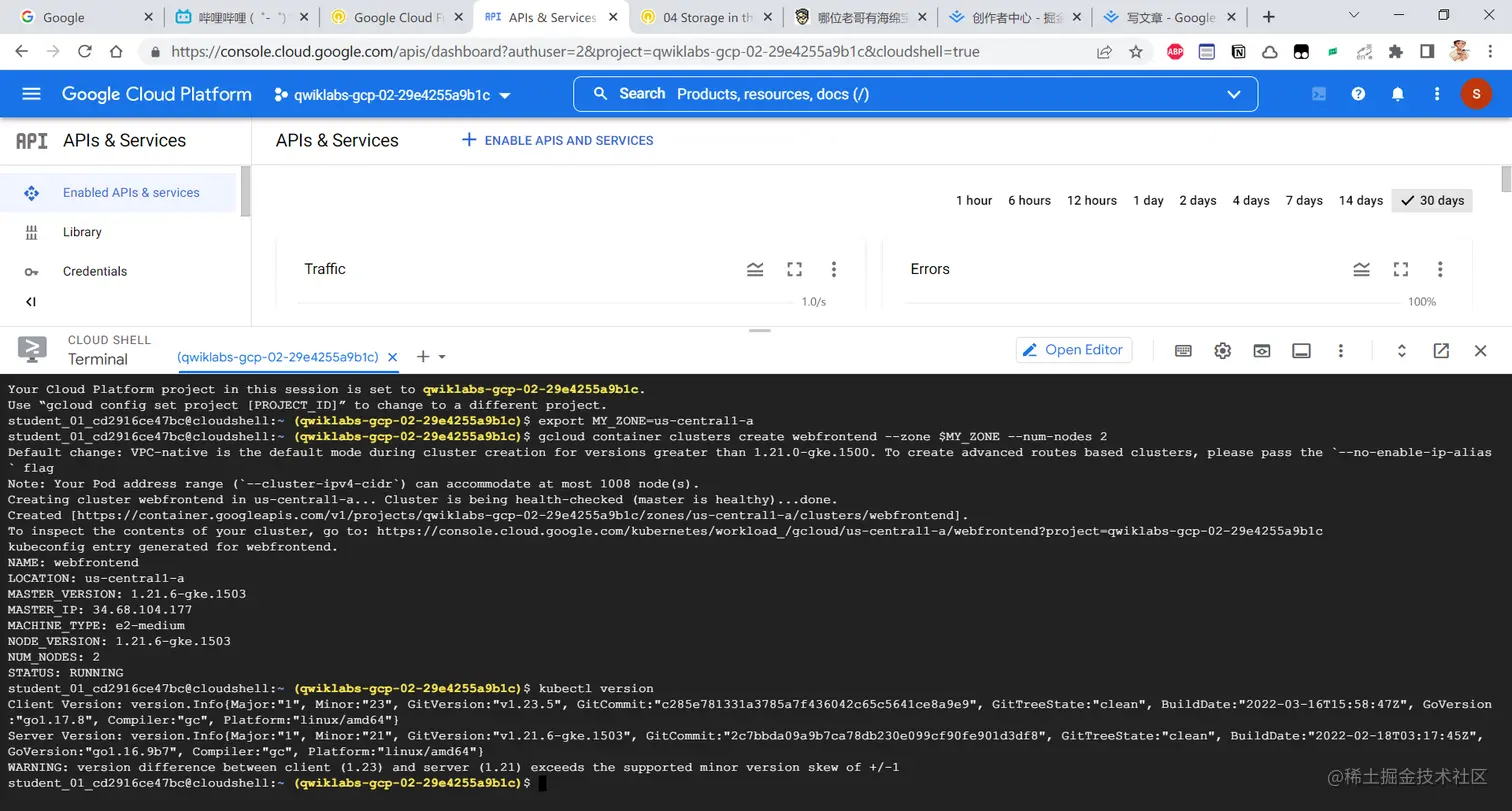Open Cloud Shell terminal settings gear

pos(1222,350)
